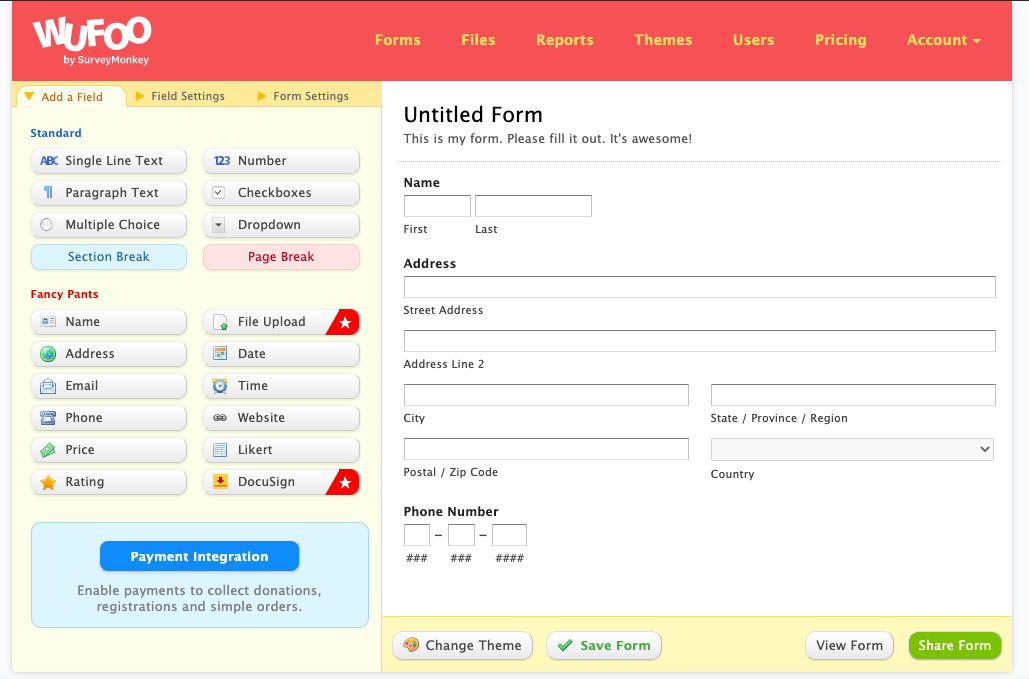
Task: Click the Street Address input field
Action: pyautogui.click(x=700, y=287)
